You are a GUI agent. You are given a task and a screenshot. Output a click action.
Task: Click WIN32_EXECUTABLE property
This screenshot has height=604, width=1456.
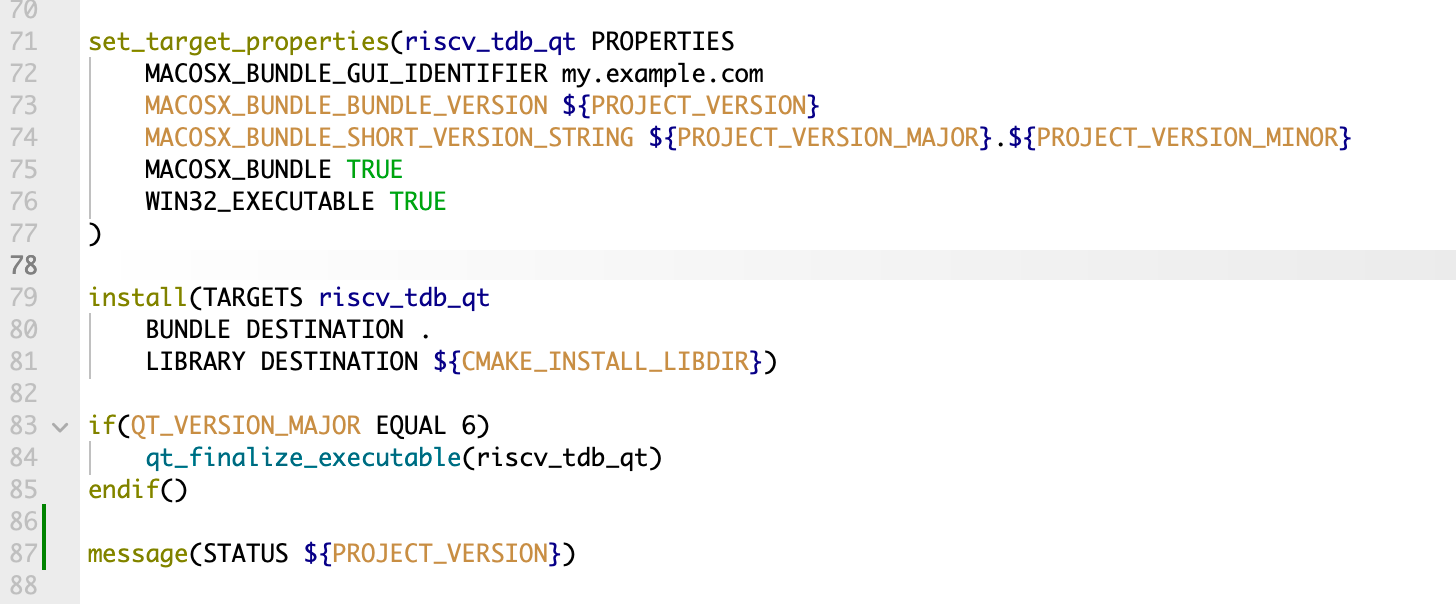click(260, 202)
